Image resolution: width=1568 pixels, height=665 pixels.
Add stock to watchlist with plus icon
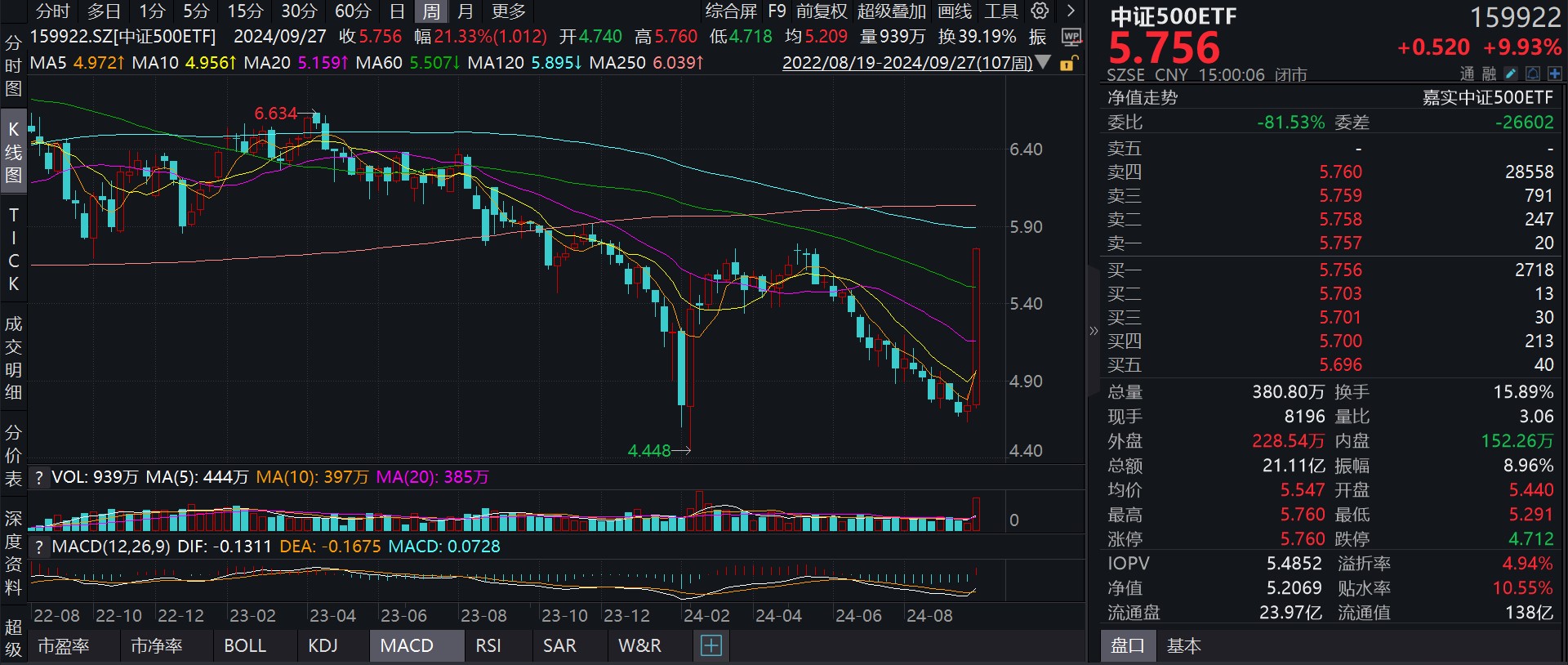point(1554,74)
